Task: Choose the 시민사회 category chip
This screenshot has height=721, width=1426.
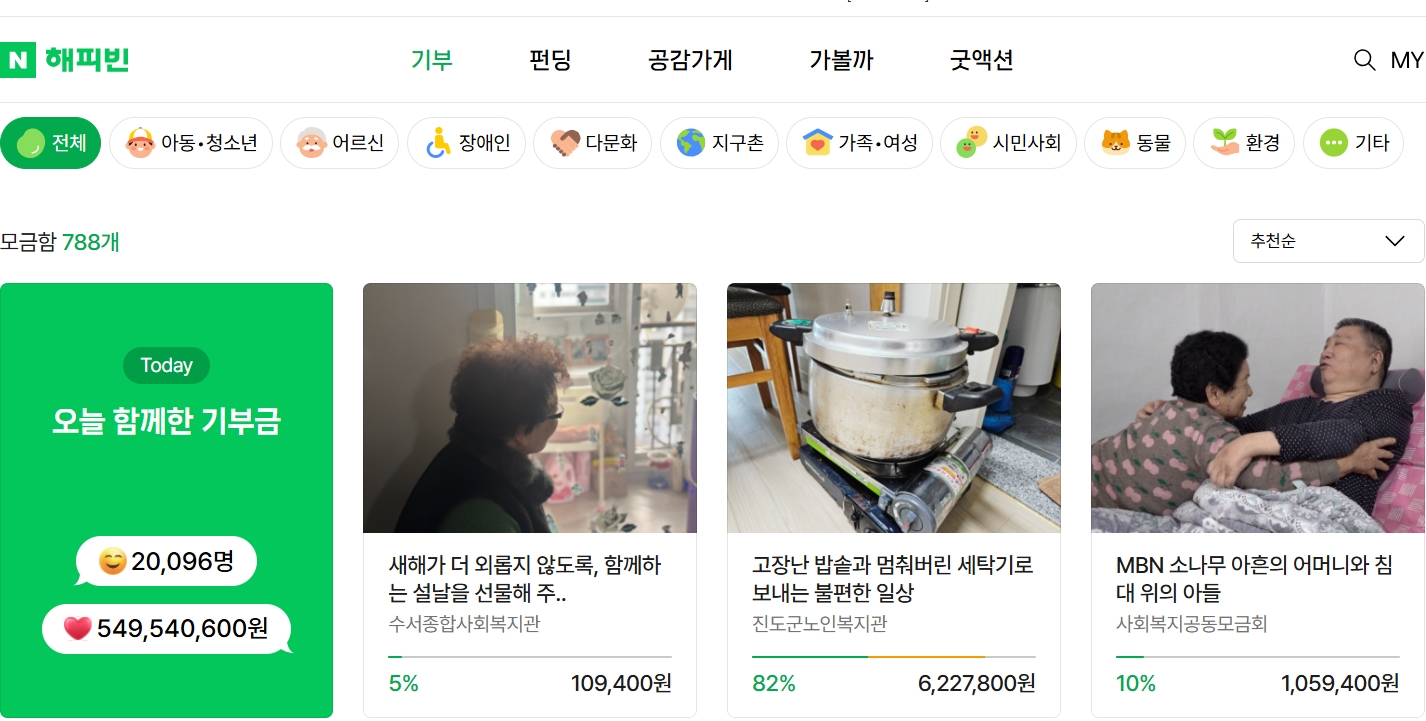Action: pyautogui.click(x=1008, y=143)
